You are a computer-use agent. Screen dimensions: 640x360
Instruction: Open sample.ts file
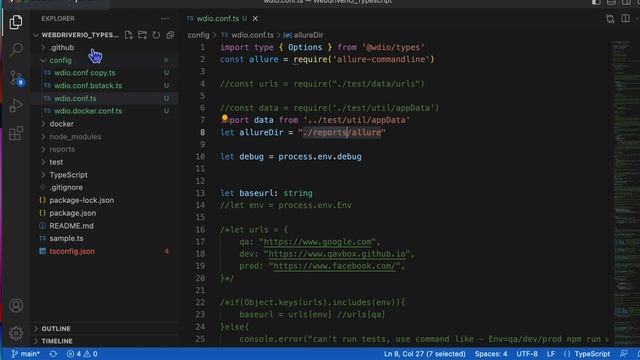tap(66, 238)
